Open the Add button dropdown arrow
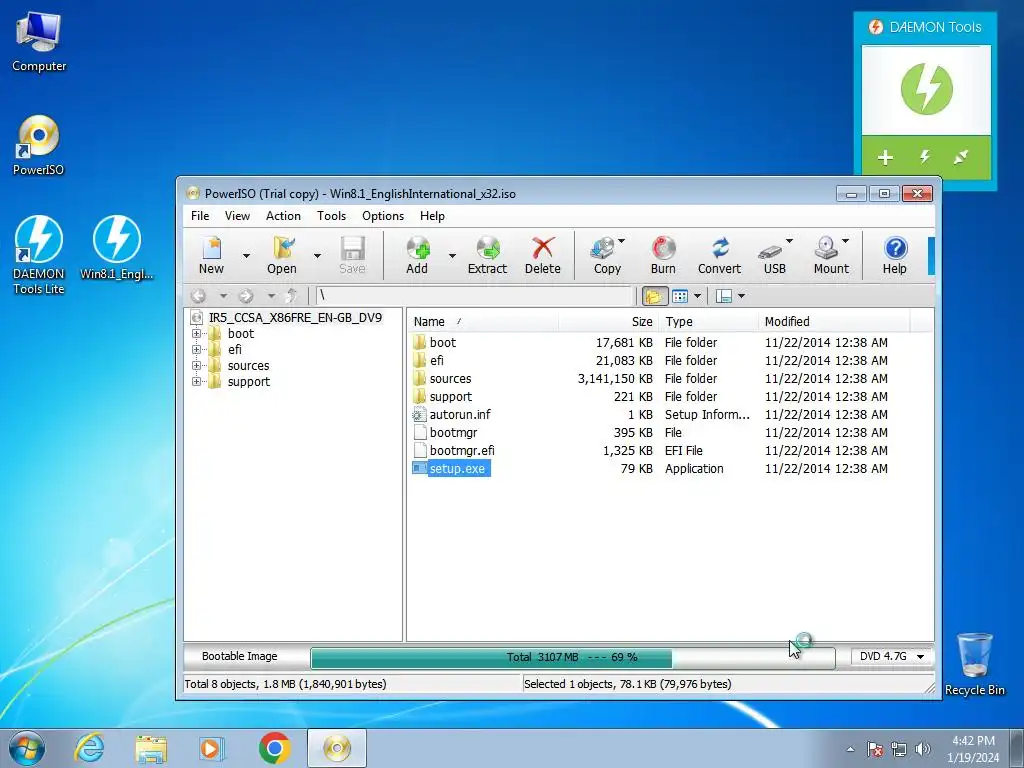Screen dimensions: 1024x768 coord(452,255)
